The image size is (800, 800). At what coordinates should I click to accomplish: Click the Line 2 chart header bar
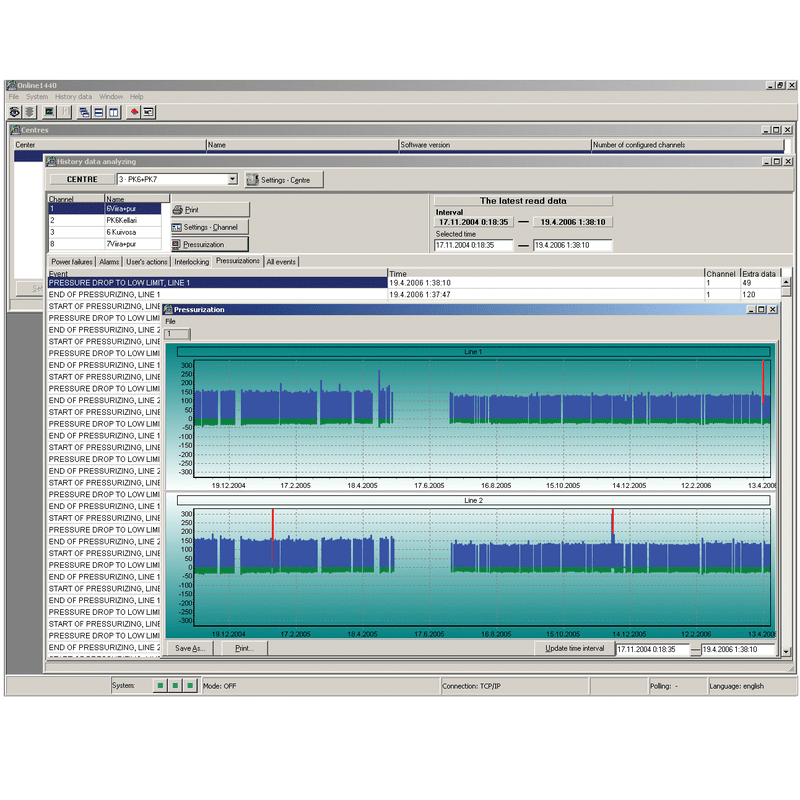click(473, 500)
